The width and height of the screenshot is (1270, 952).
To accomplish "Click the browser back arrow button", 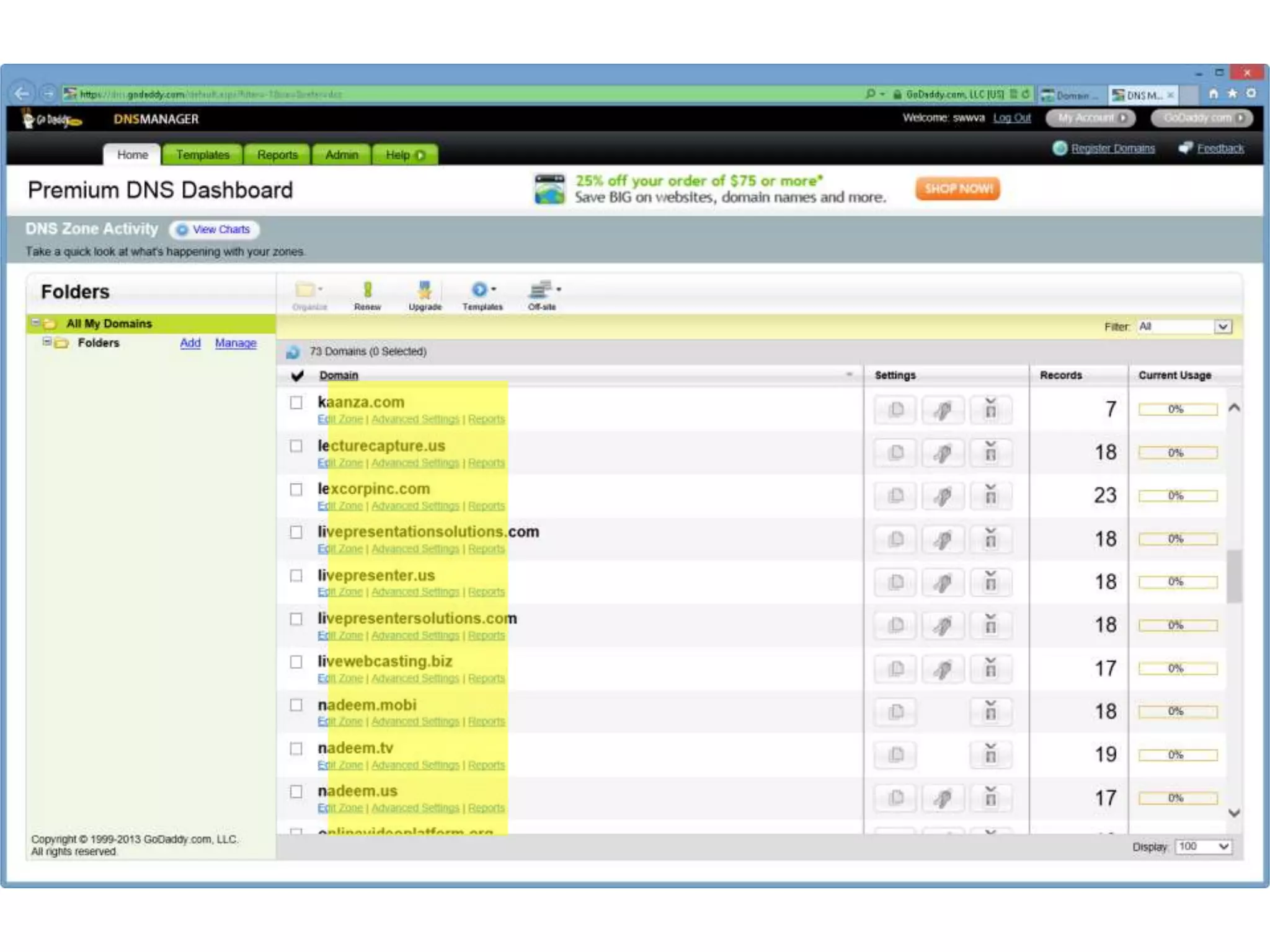I will pos(22,94).
